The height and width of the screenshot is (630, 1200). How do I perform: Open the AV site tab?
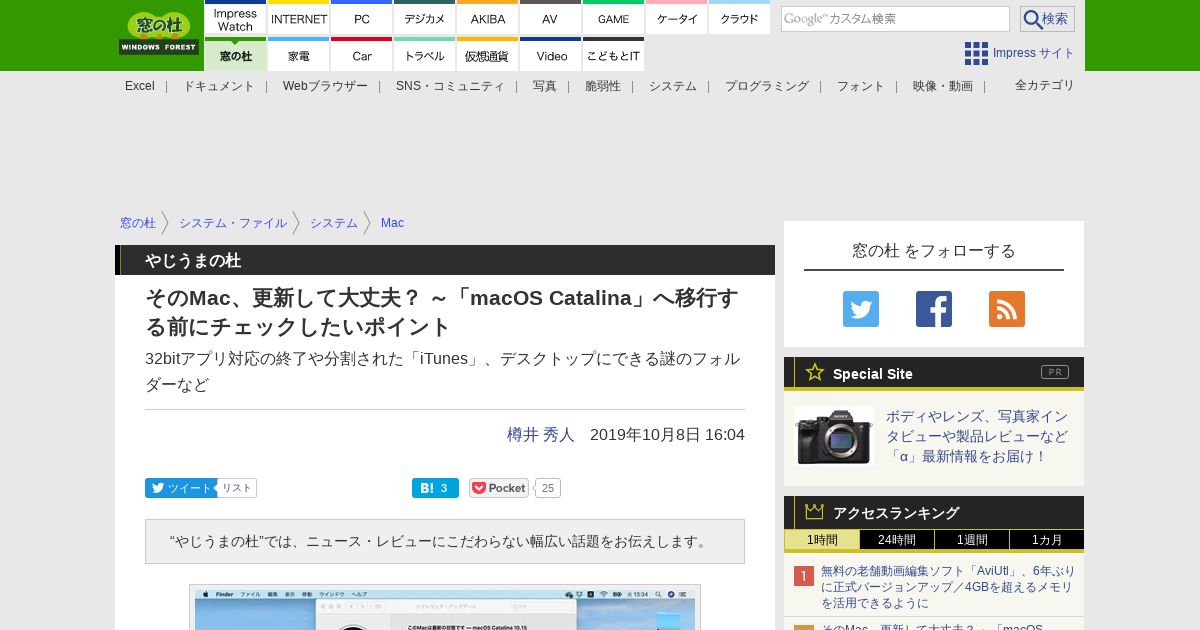550,19
